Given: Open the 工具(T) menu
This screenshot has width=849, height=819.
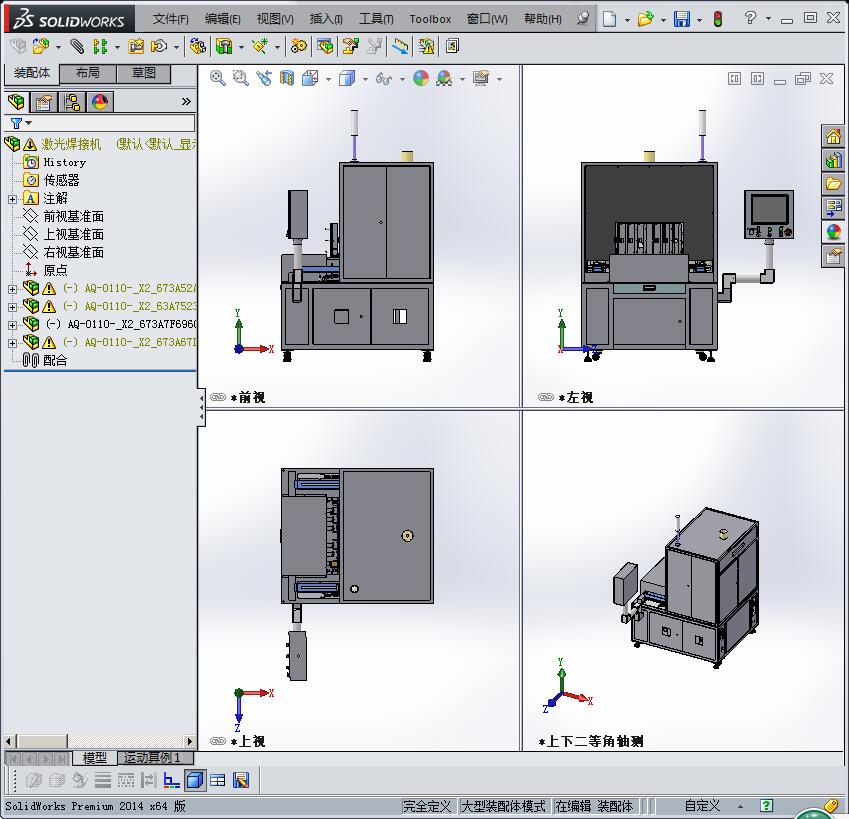Looking at the screenshot, I should (x=376, y=19).
